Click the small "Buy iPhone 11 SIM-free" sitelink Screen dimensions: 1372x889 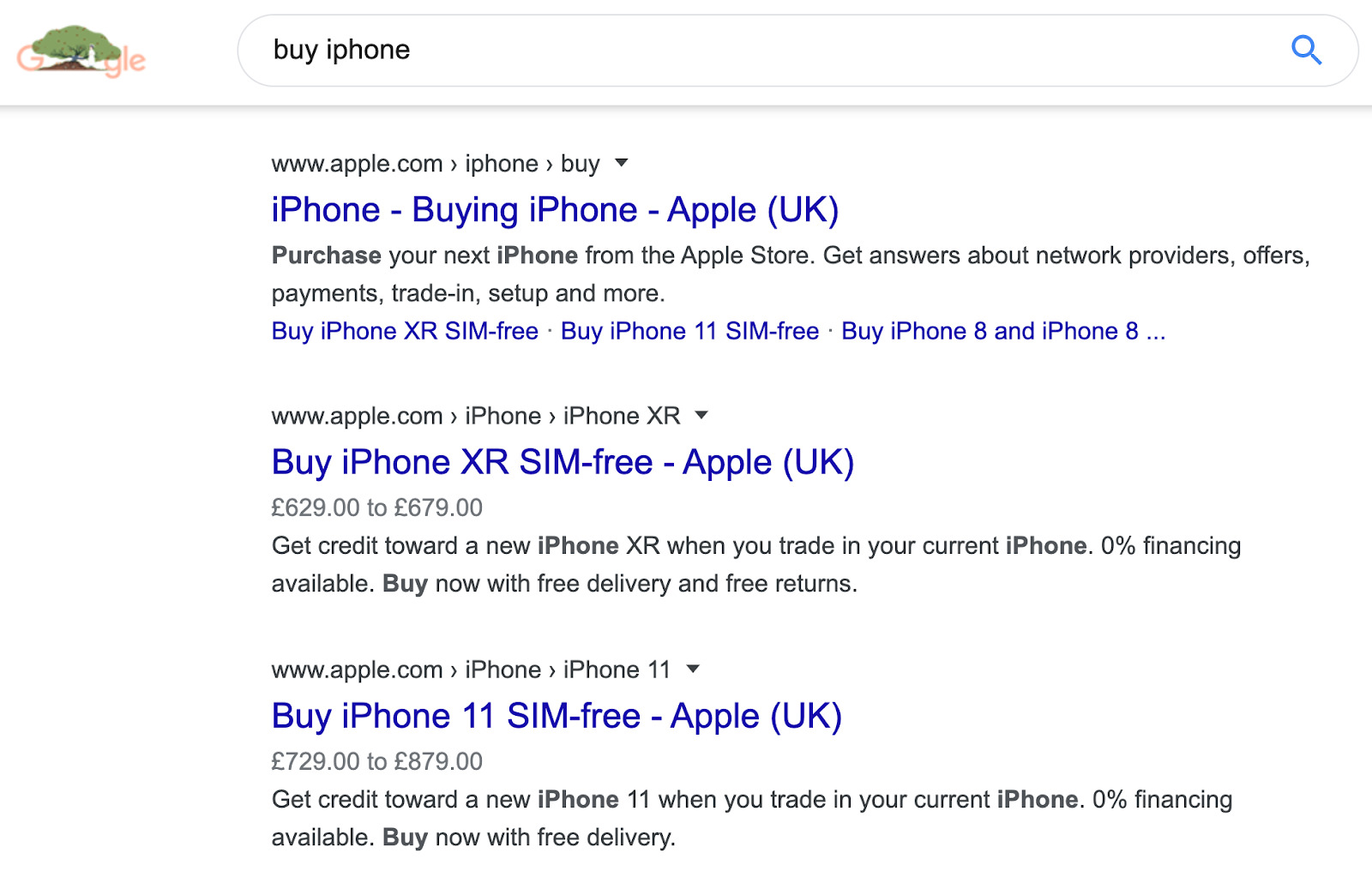pyautogui.click(x=689, y=331)
